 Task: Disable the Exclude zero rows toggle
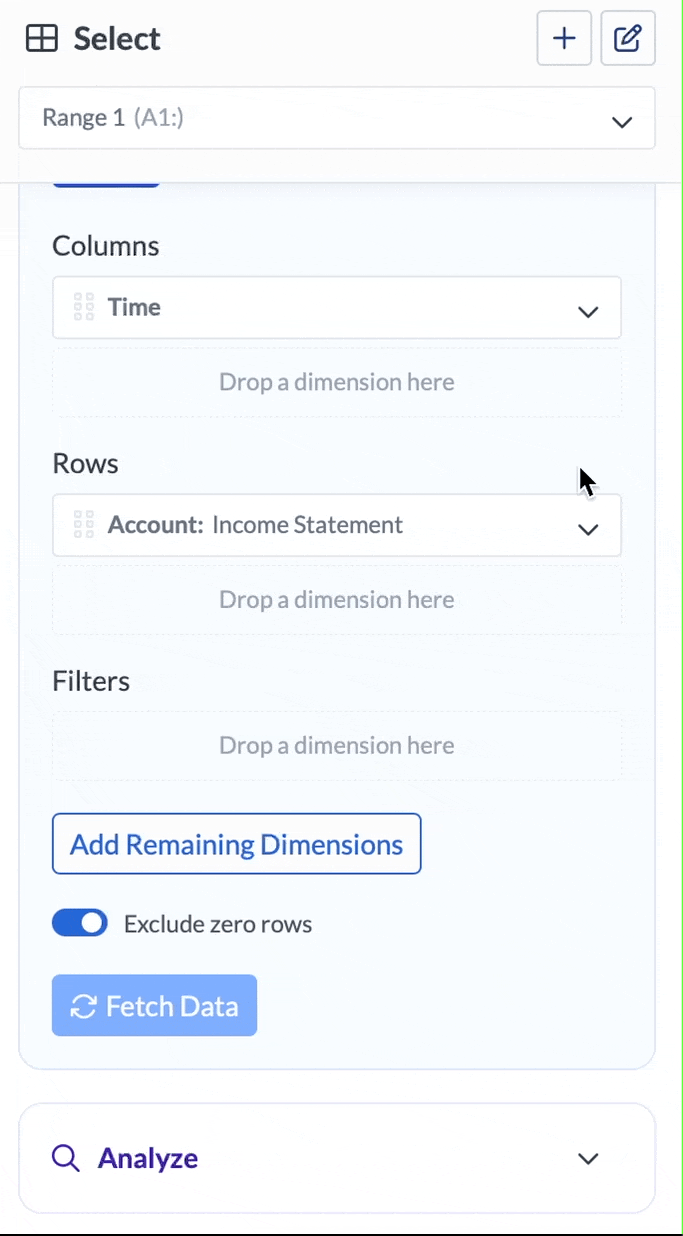click(x=80, y=923)
